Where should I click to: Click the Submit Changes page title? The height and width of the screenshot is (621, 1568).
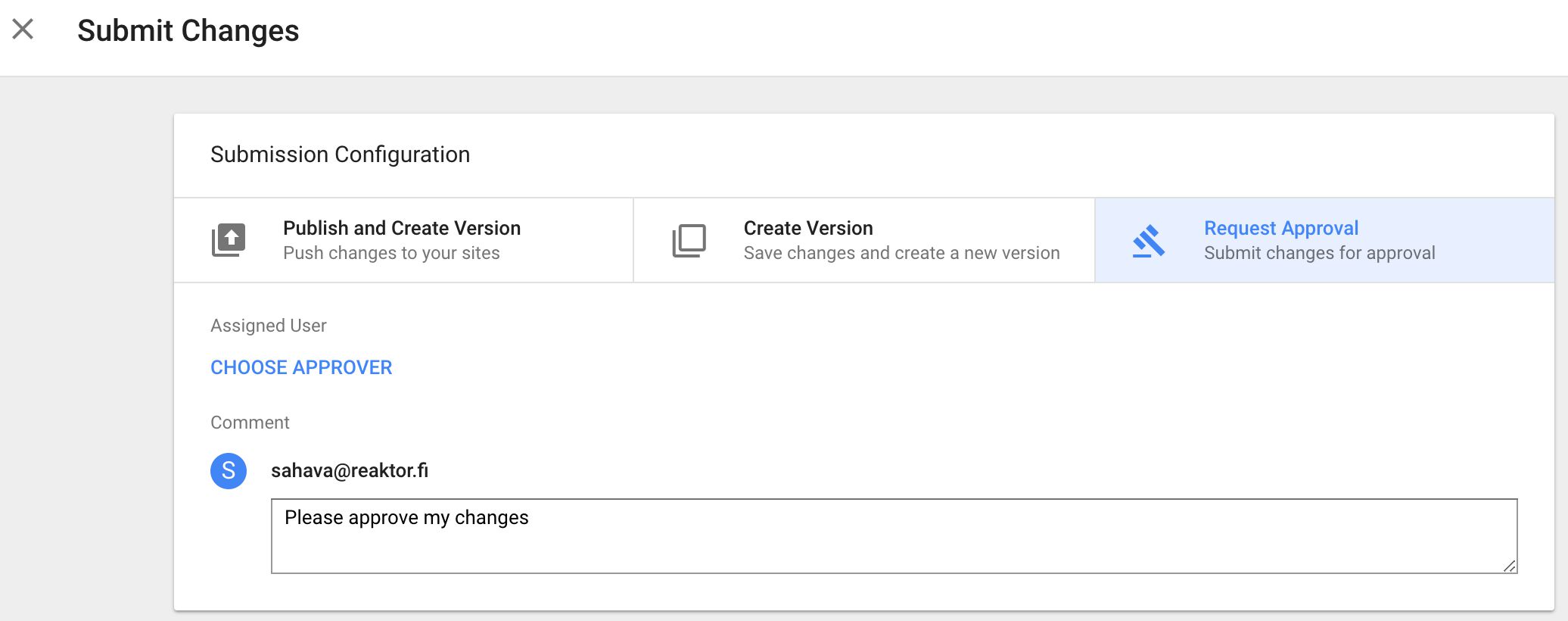tap(188, 30)
